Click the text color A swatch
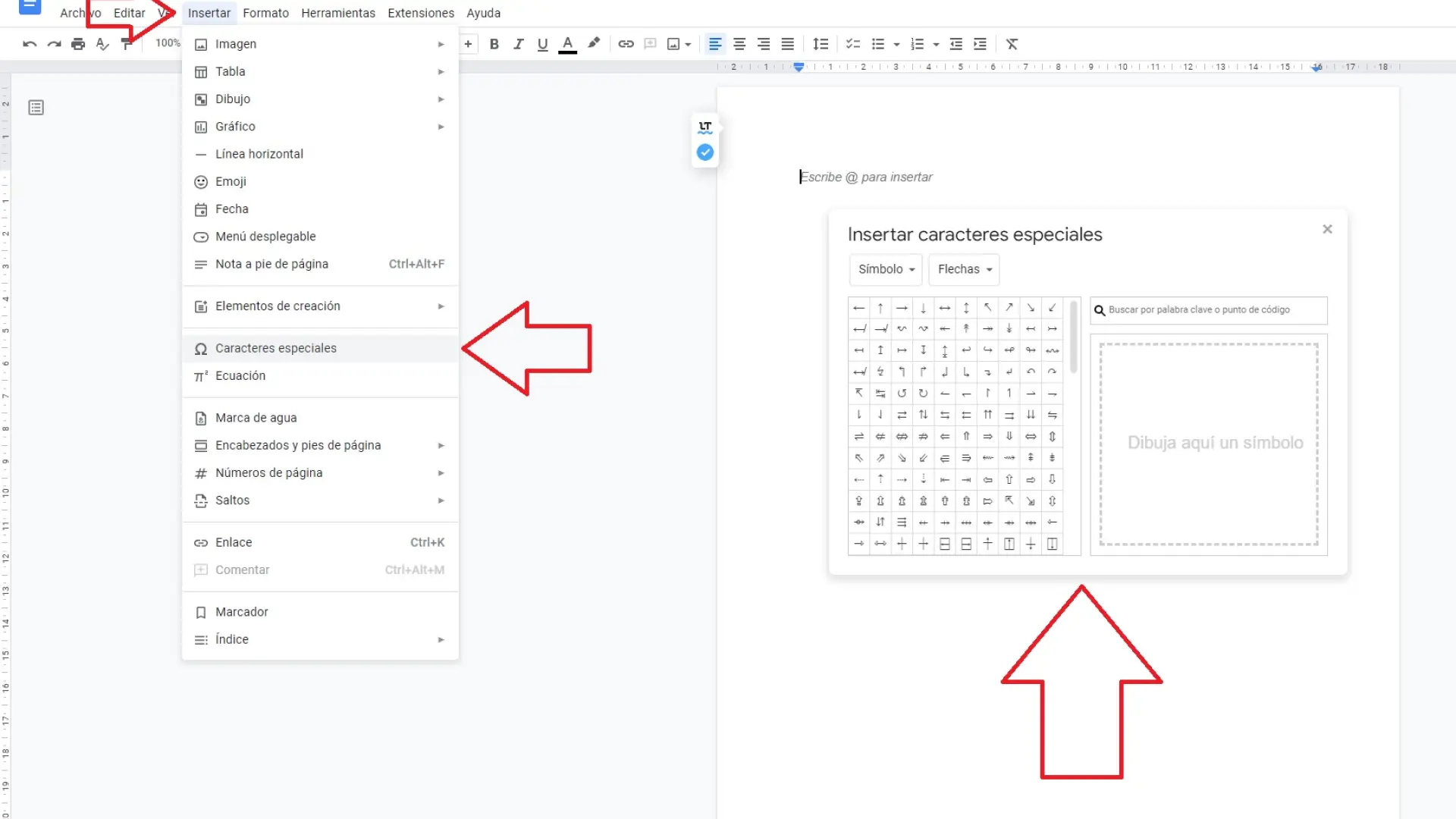1456x819 pixels. (x=567, y=44)
